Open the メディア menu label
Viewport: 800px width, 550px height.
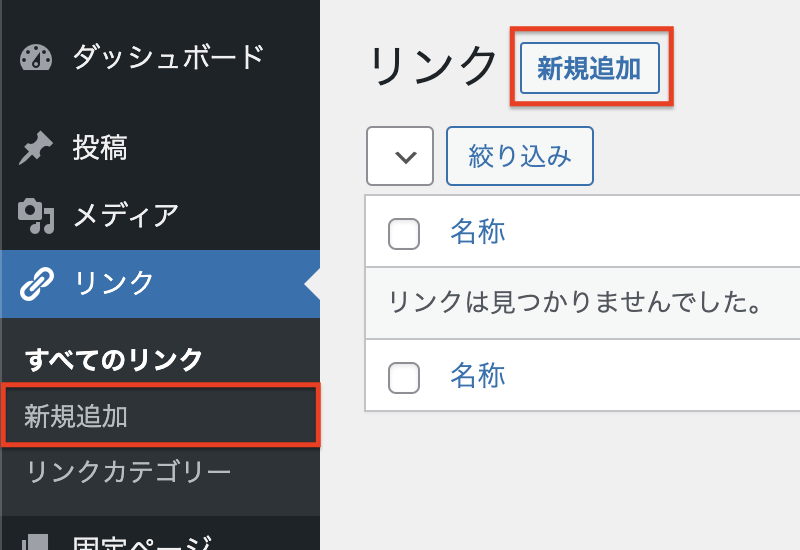126,215
